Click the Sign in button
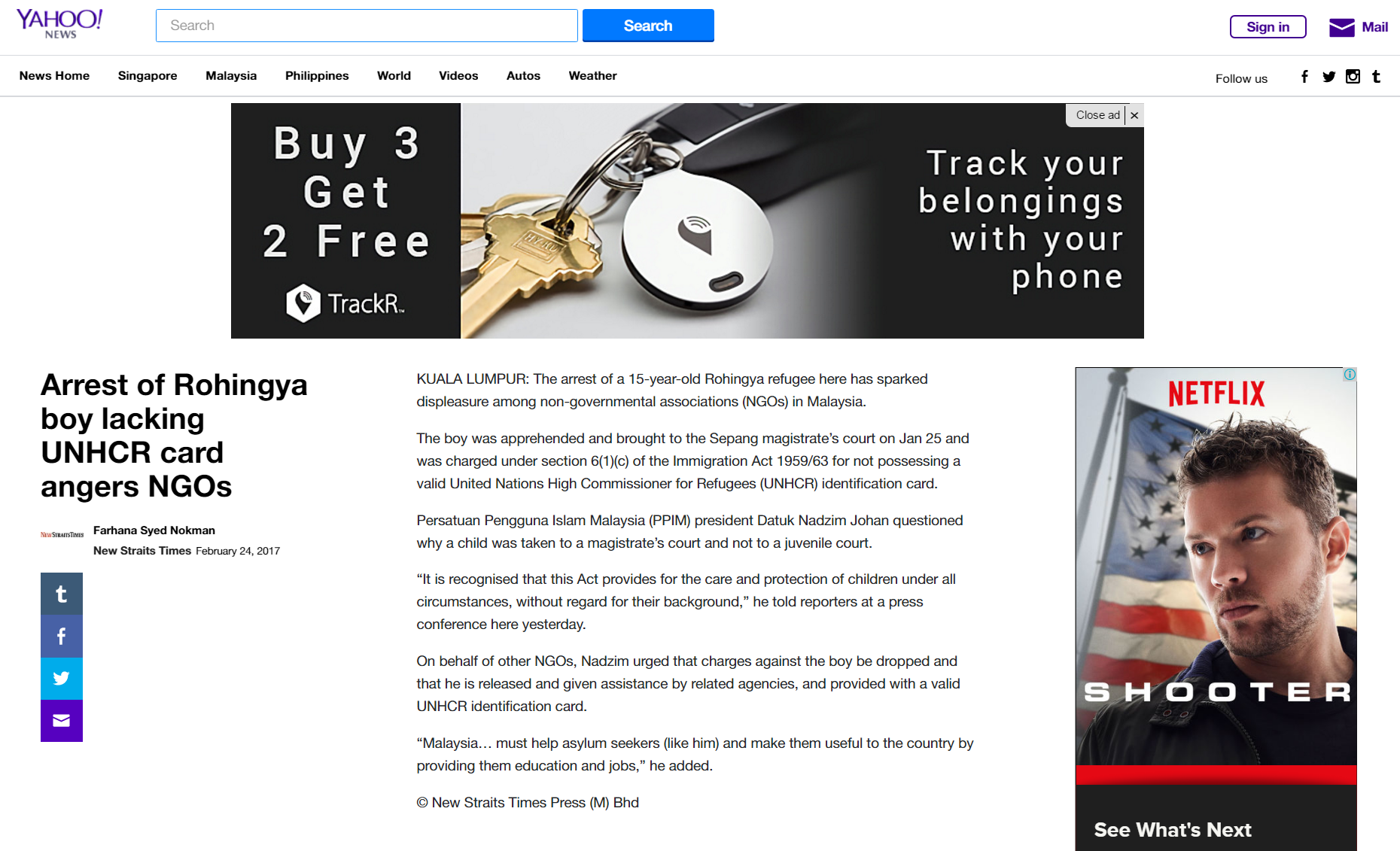This screenshot has height=851, width=1400. 1268,27
